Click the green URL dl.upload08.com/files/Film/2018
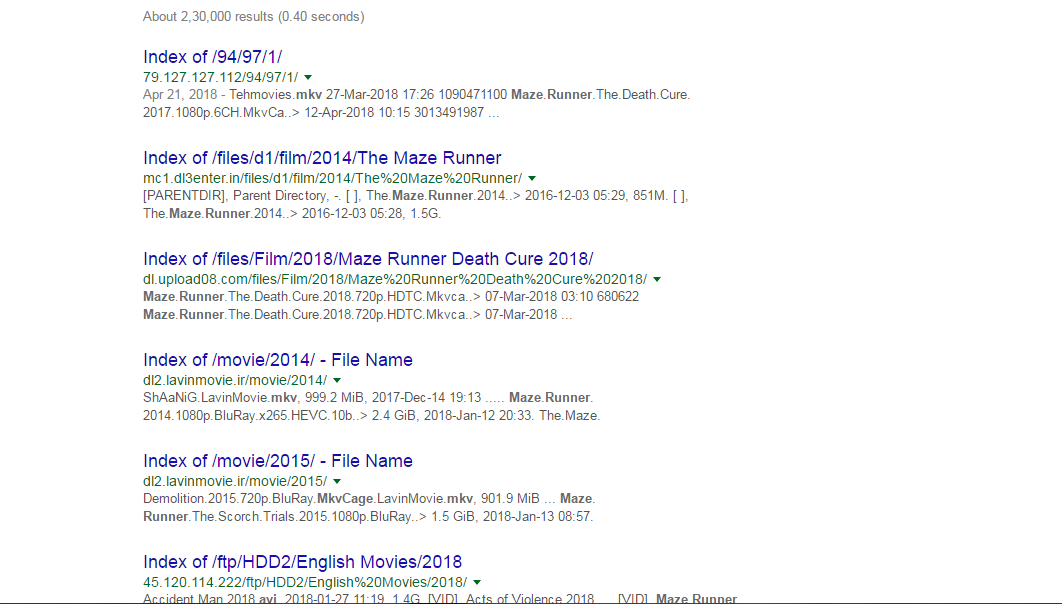Image resolution: width=1062 pixels, height=604 pixels. [395, 279]
